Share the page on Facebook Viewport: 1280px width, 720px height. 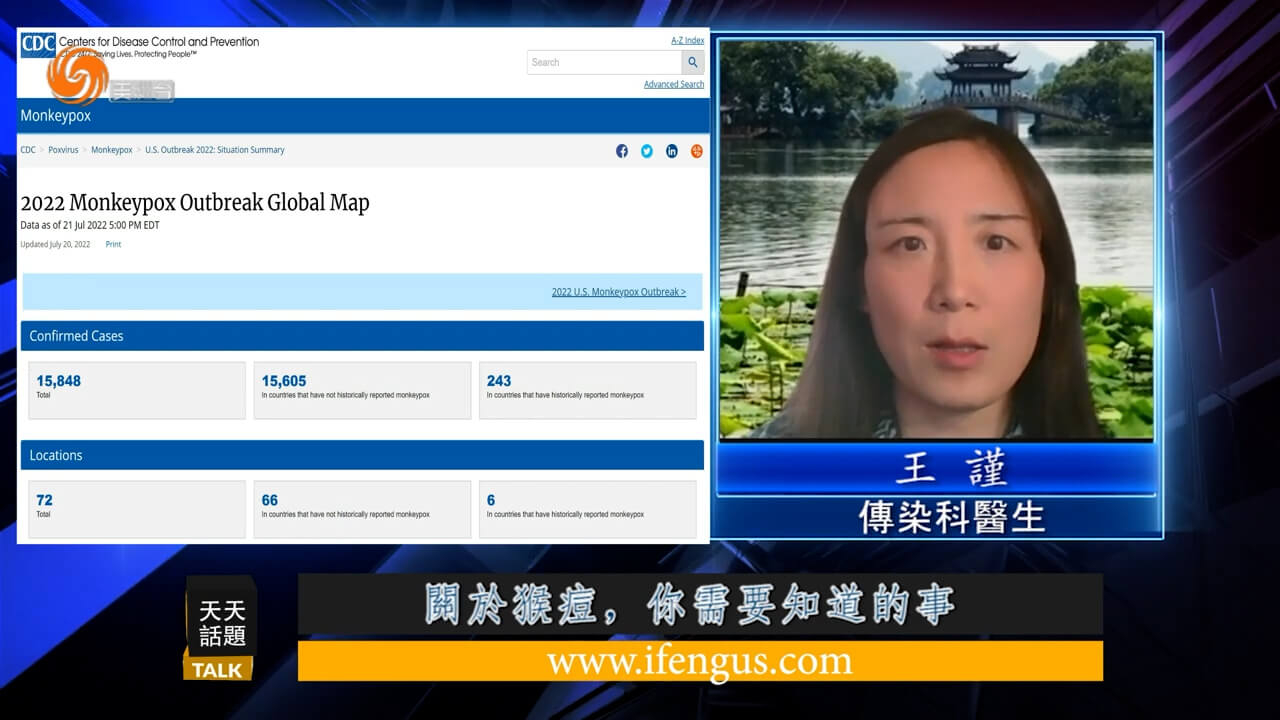coord(622,151)
